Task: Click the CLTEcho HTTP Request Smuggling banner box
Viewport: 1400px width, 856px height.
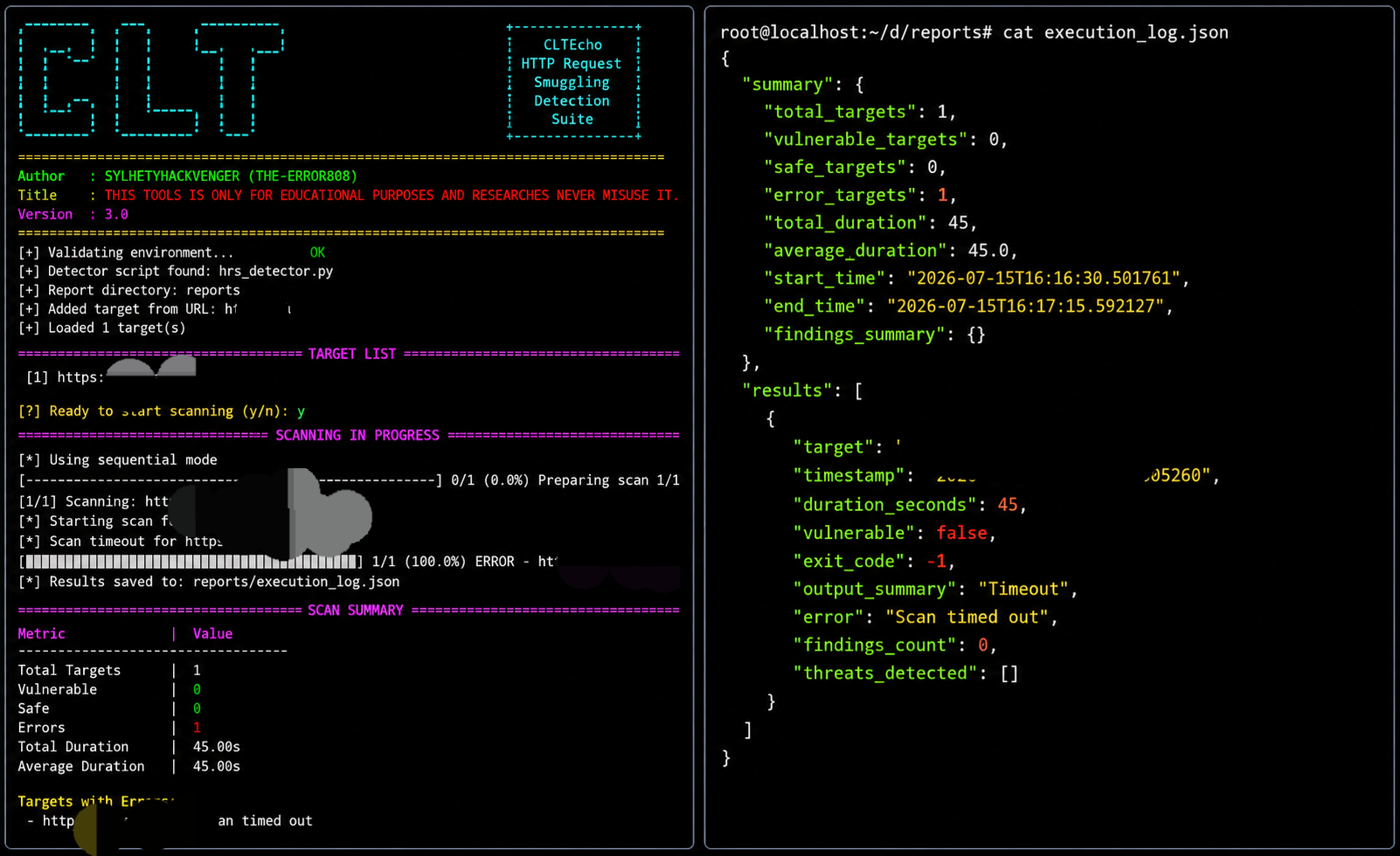Action: pos(573,82)
